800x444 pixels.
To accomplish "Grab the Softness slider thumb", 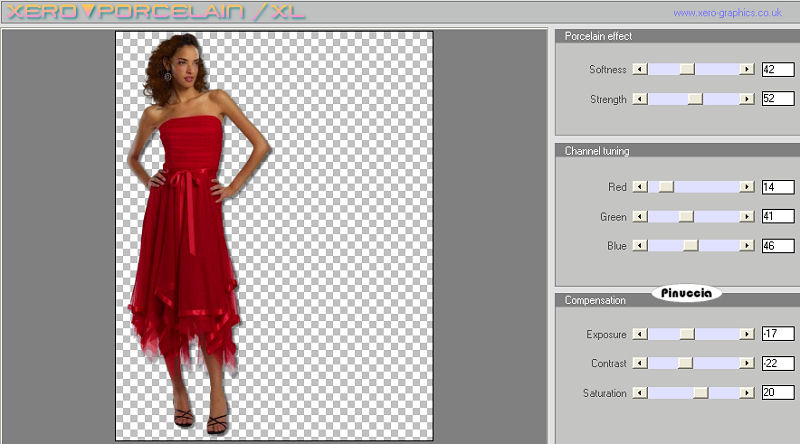I will click(687, 69).
